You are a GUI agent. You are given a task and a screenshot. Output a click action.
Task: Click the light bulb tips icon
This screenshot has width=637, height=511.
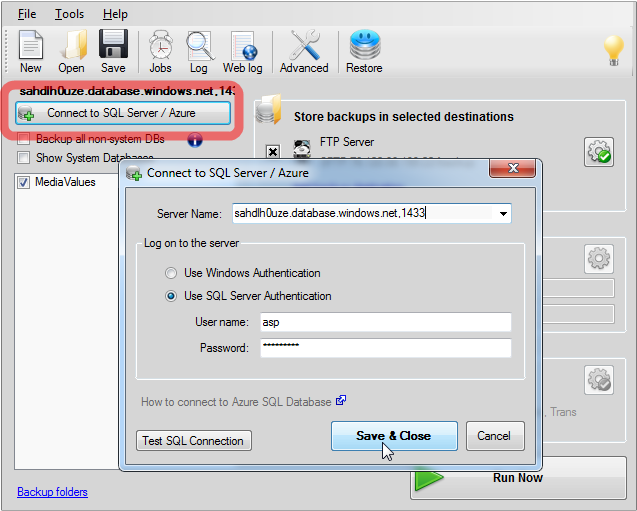[613, 50]
